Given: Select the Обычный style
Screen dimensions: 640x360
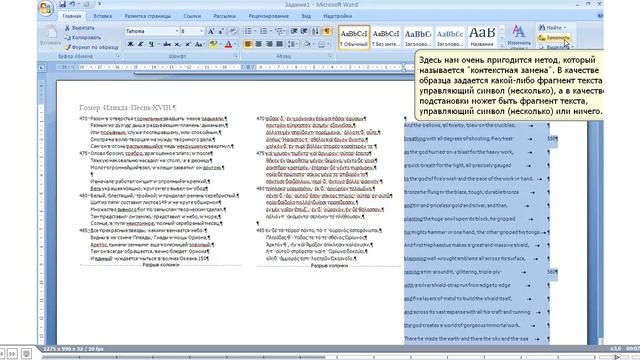Looking at the screenshot, I should pyautogui.click(x=354, y=37).
